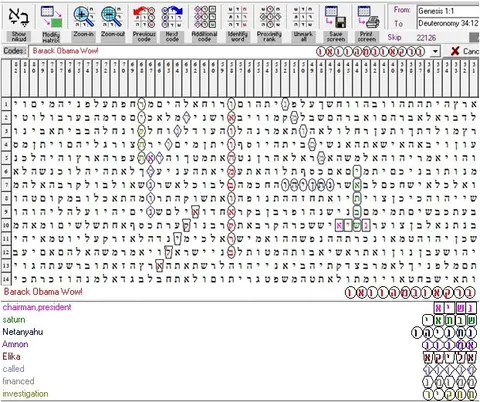Screen dimensions: 480x402
Task: Click the Zoom-out magnifier icon
Action: point(113,17)
